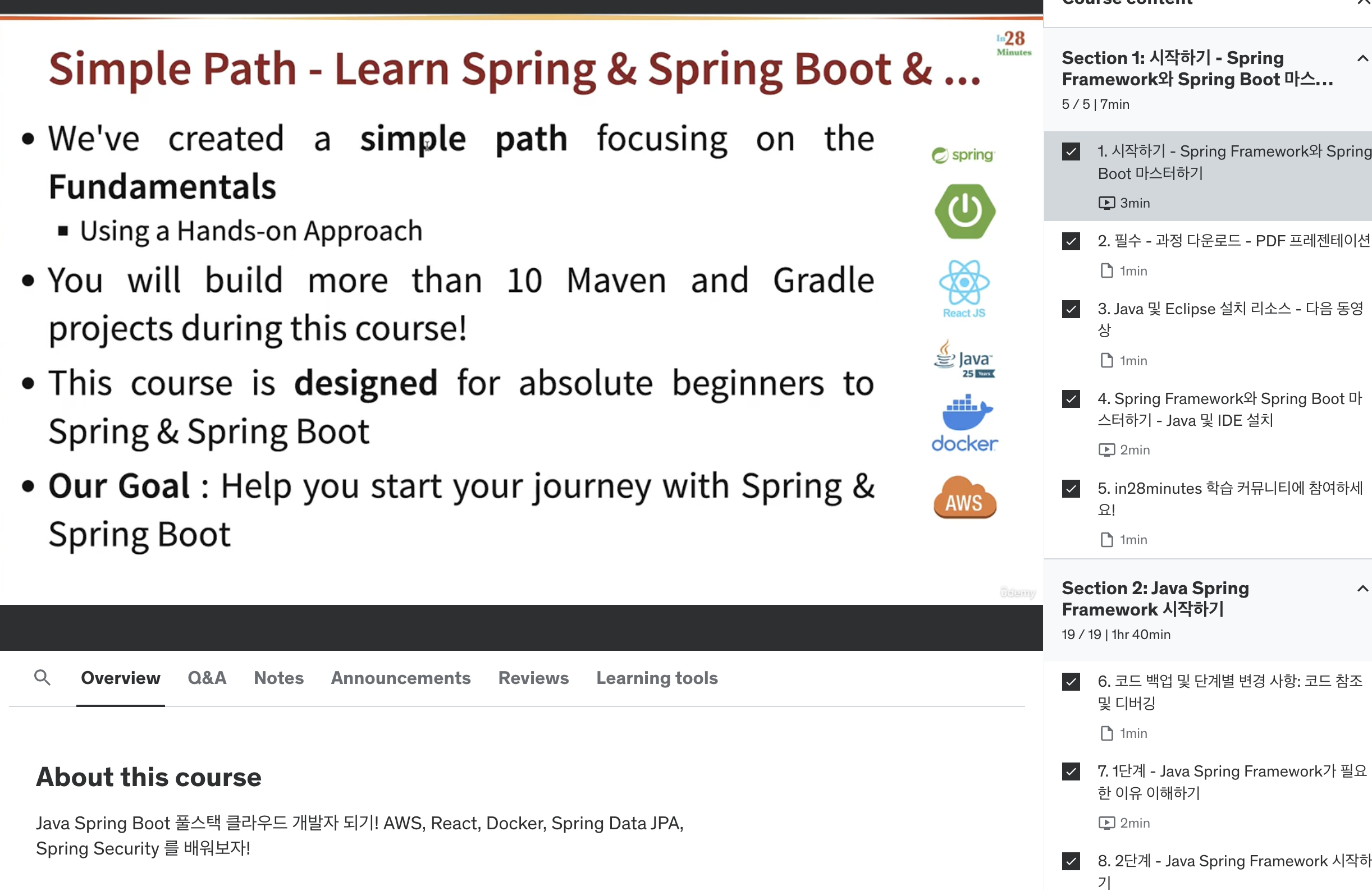Viewport: 1372px width, 891px height.
Task: Click the Section 1 heading title
Action: click(x=1196, y=68)
